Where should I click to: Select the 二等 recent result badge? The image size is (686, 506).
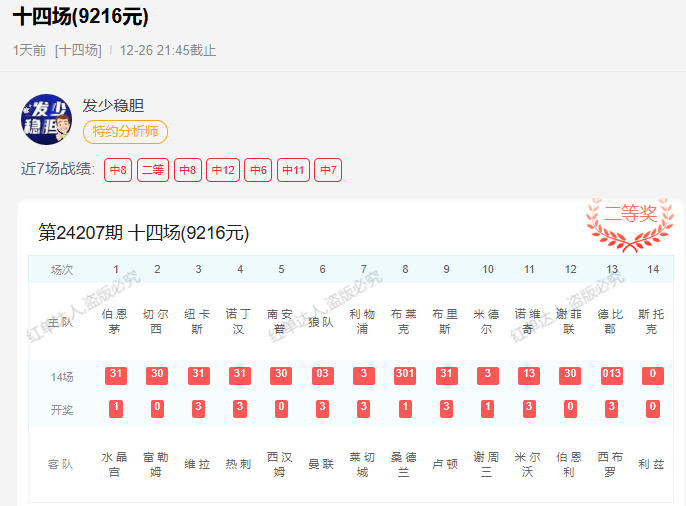coord(153,170)
